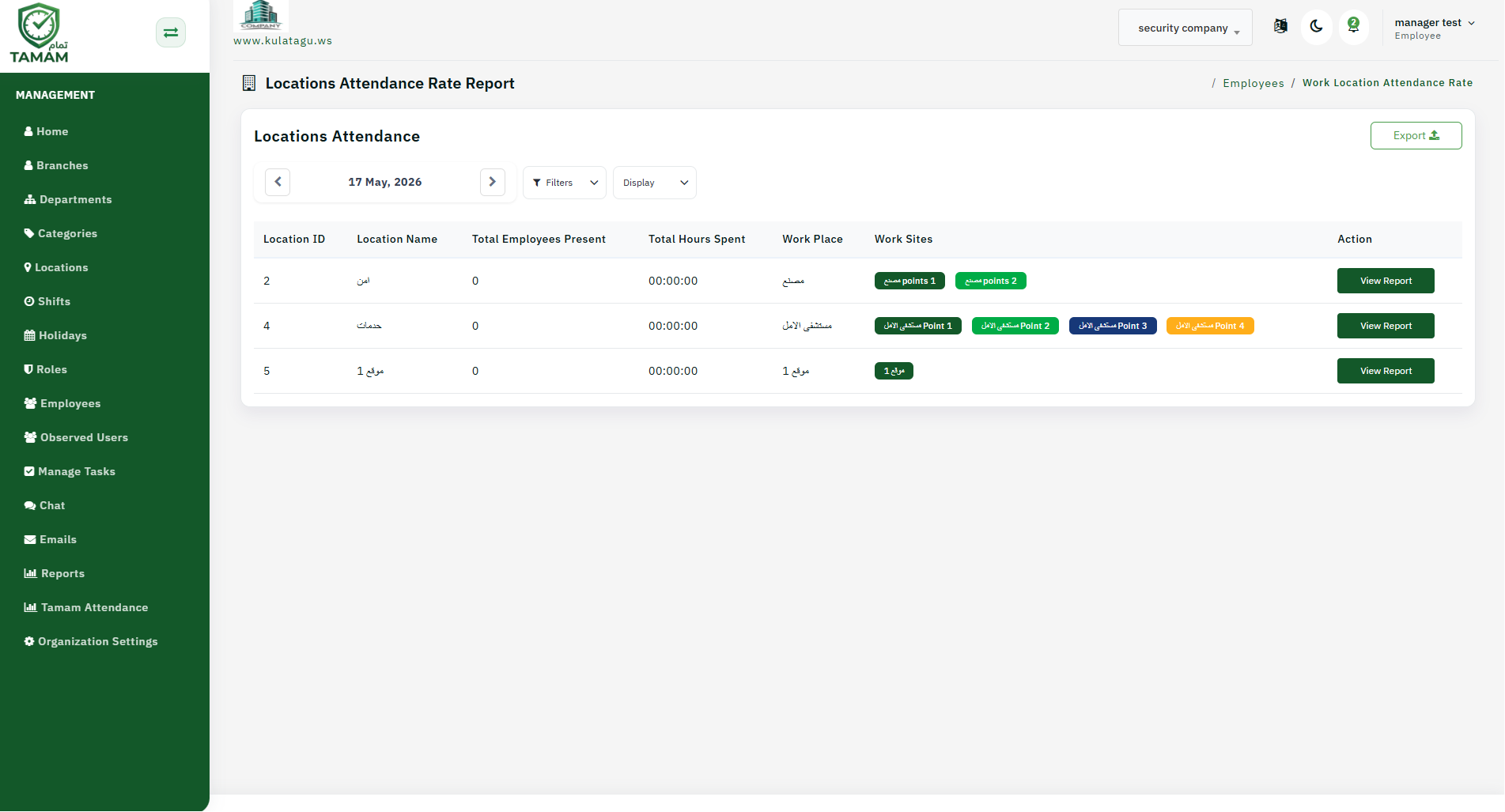Click the language translation icon
Viewport: 1505px width, 812px height.
[x=1280, y=26]
